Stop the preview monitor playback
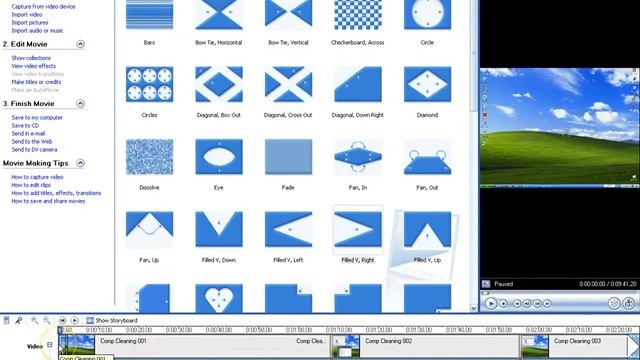The width and height of the screenshot is (640, 360). coord(503,303)
